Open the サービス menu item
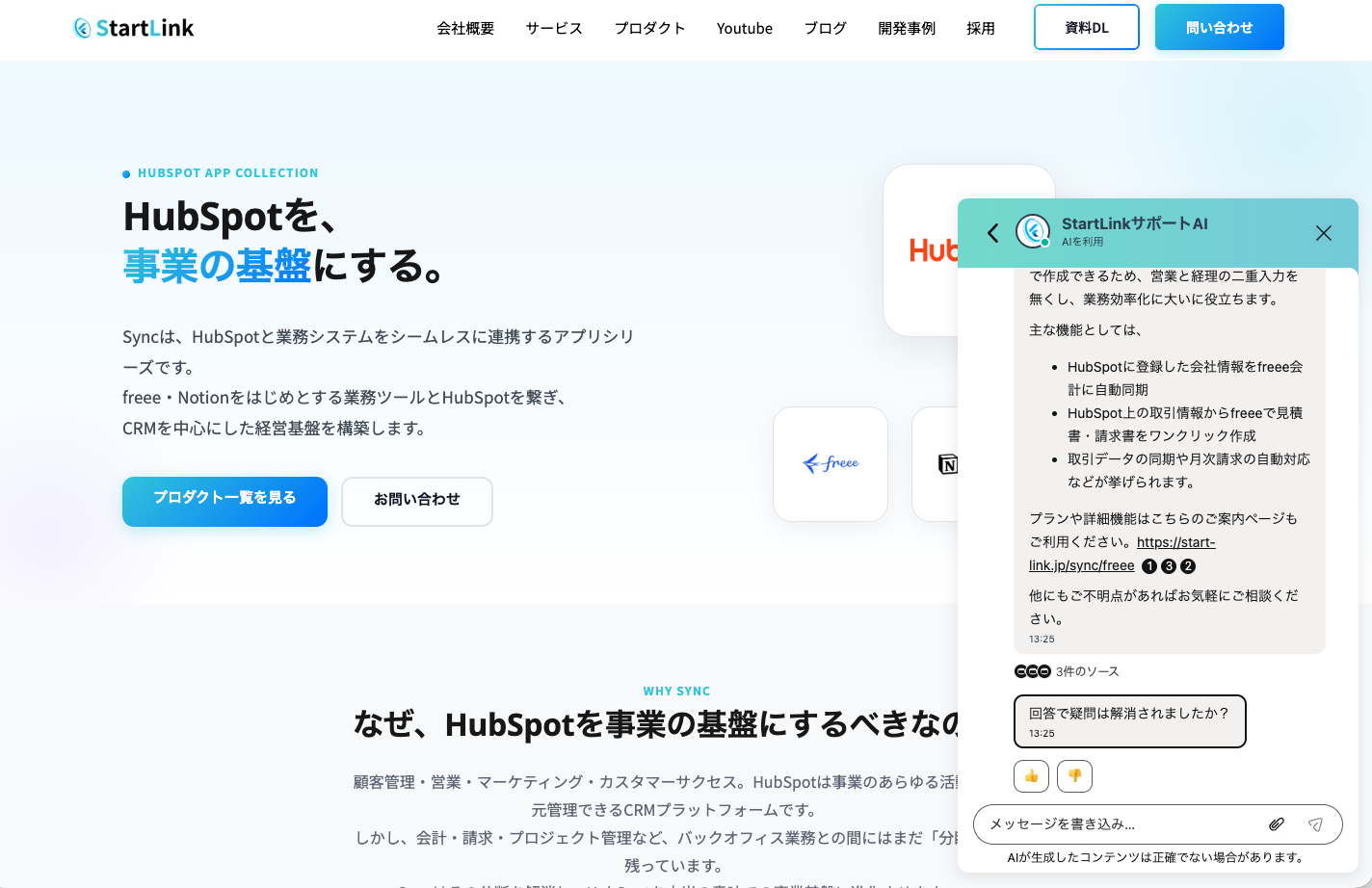Image resolution: width=1372 pixels, height=888 pixels. [554, 28]
